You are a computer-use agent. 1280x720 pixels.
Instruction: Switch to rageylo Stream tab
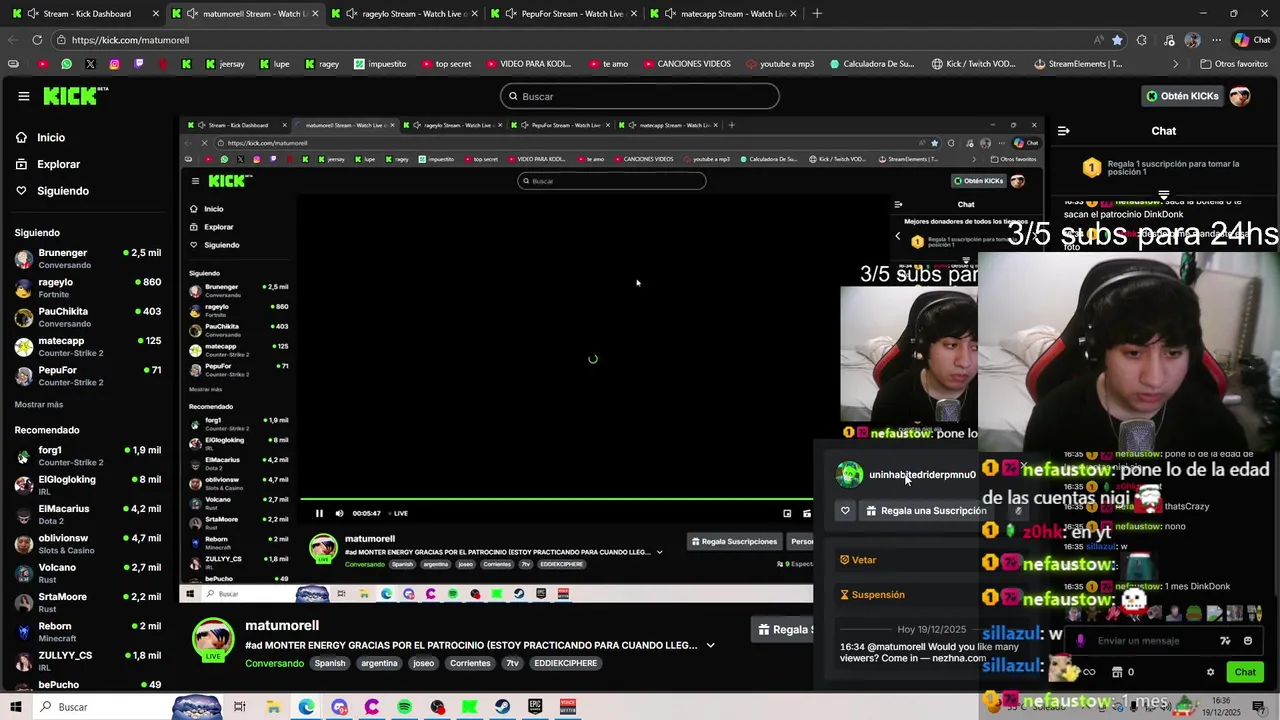pos(404,14)
